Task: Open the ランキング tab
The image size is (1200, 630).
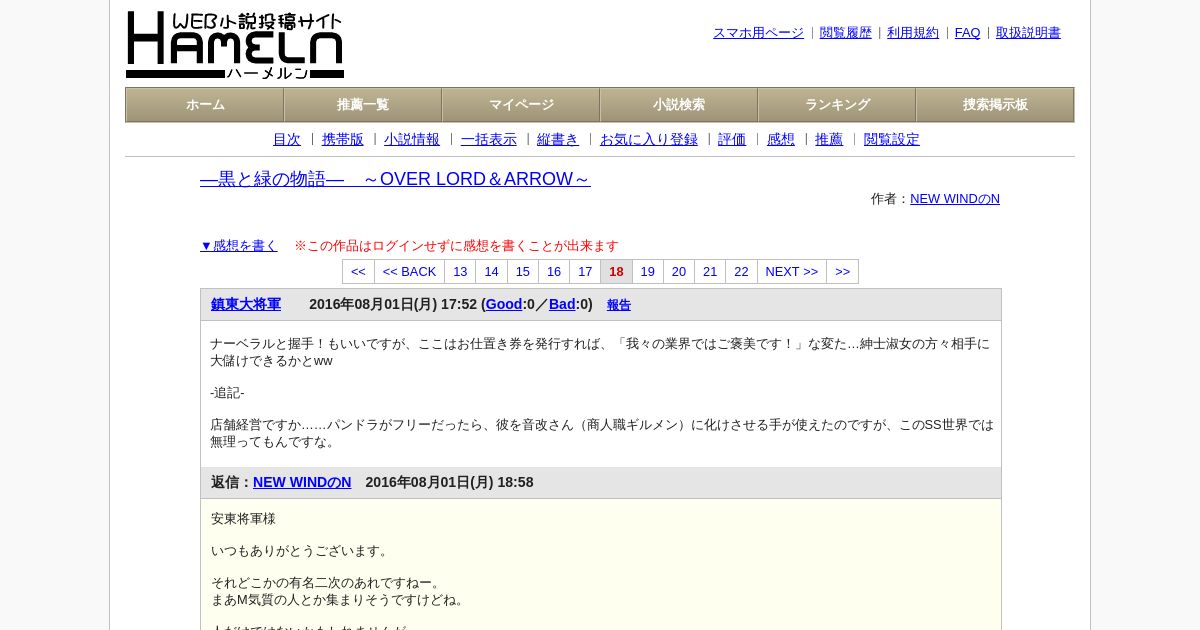Action: point(837,105)
